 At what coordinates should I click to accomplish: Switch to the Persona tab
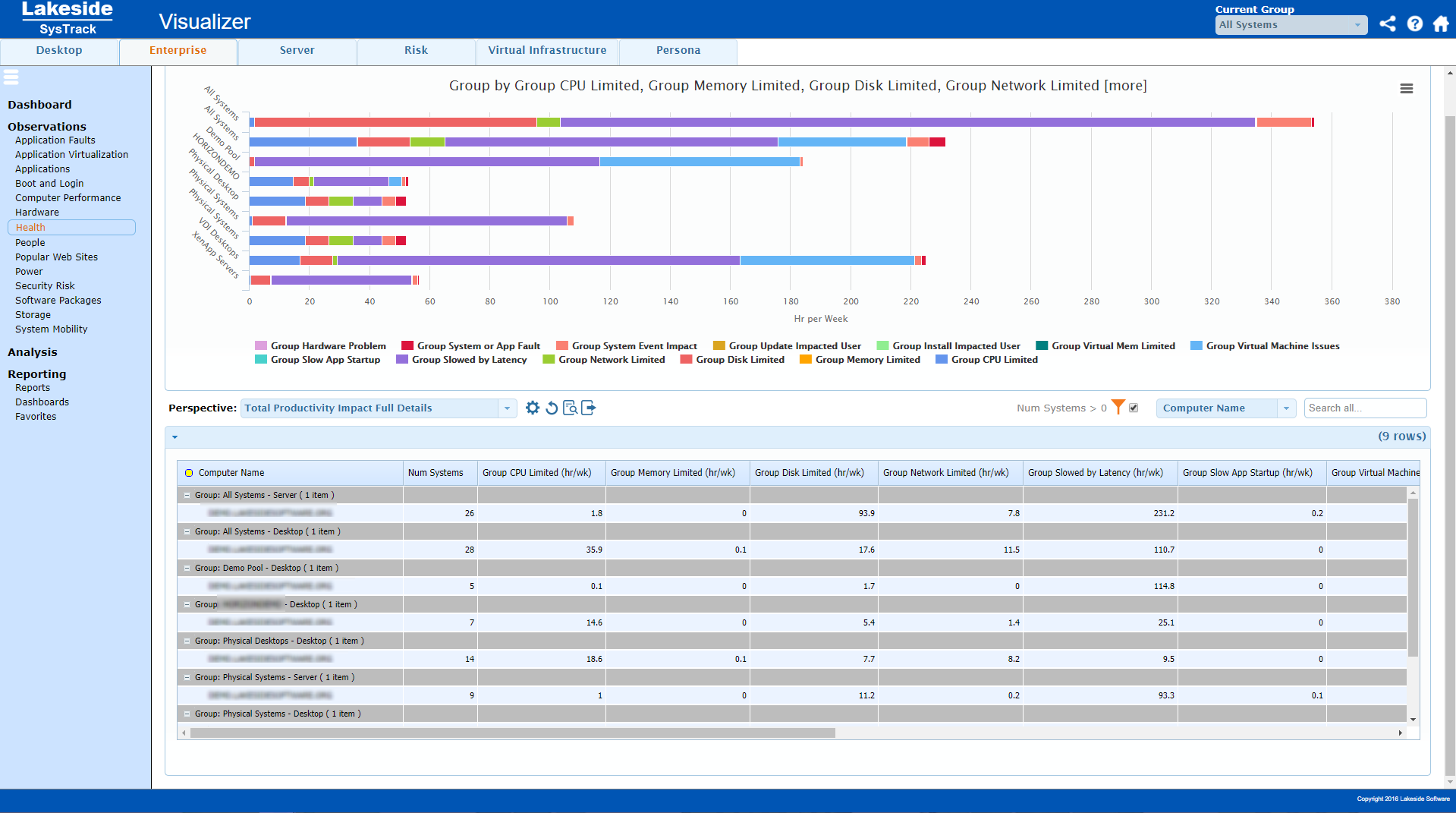(678, 51)
